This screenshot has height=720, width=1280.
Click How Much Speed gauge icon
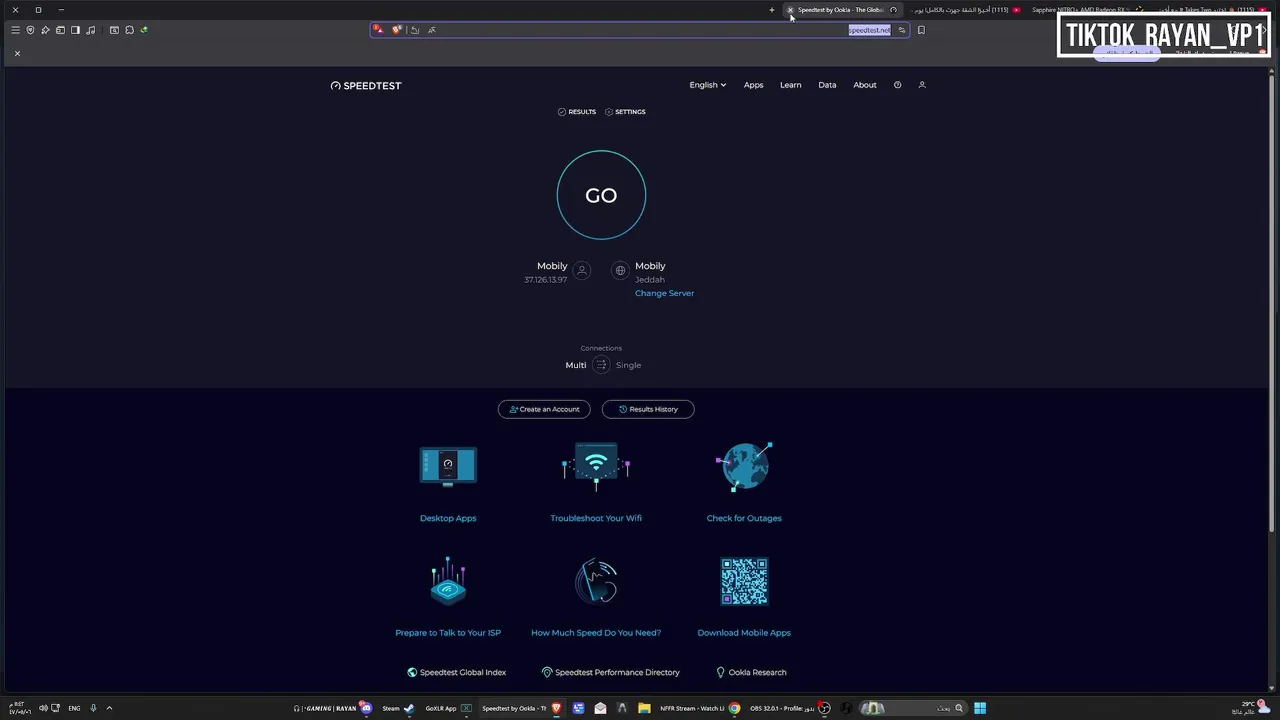point(596,581)
